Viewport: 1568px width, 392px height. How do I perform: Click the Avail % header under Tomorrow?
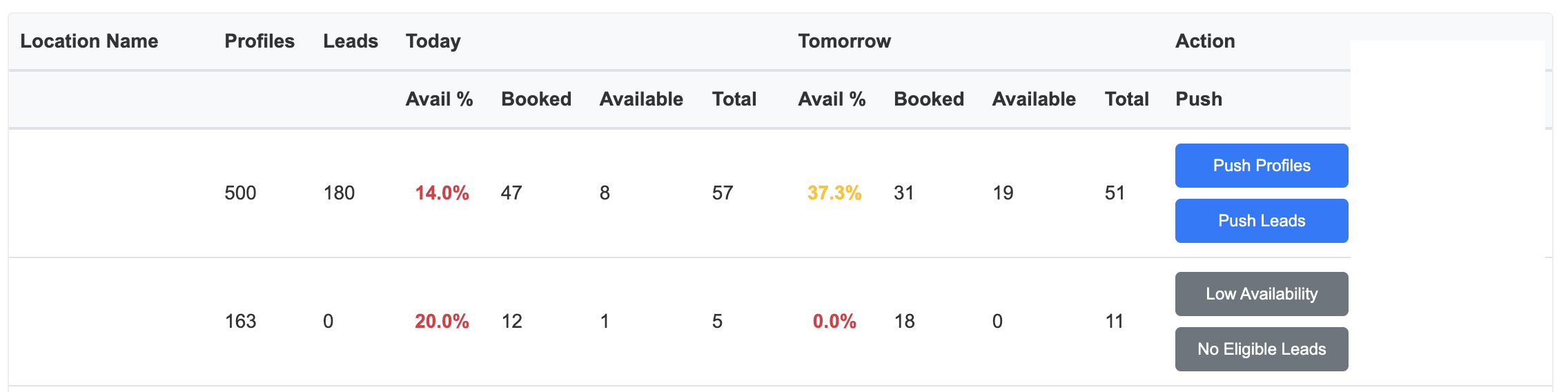click(x=832, y=99)
